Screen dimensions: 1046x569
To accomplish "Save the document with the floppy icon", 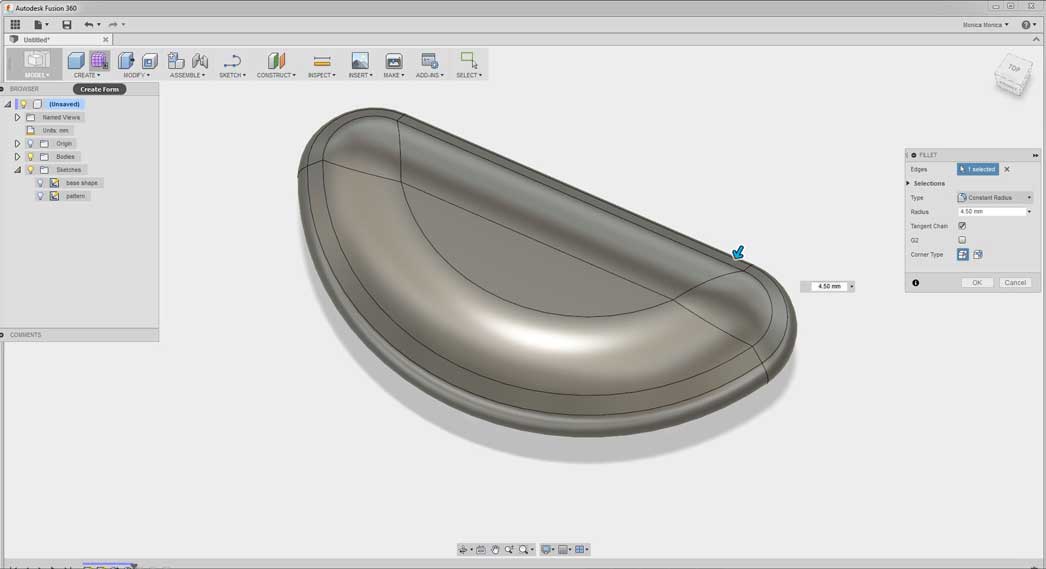I will coord(67,25).
